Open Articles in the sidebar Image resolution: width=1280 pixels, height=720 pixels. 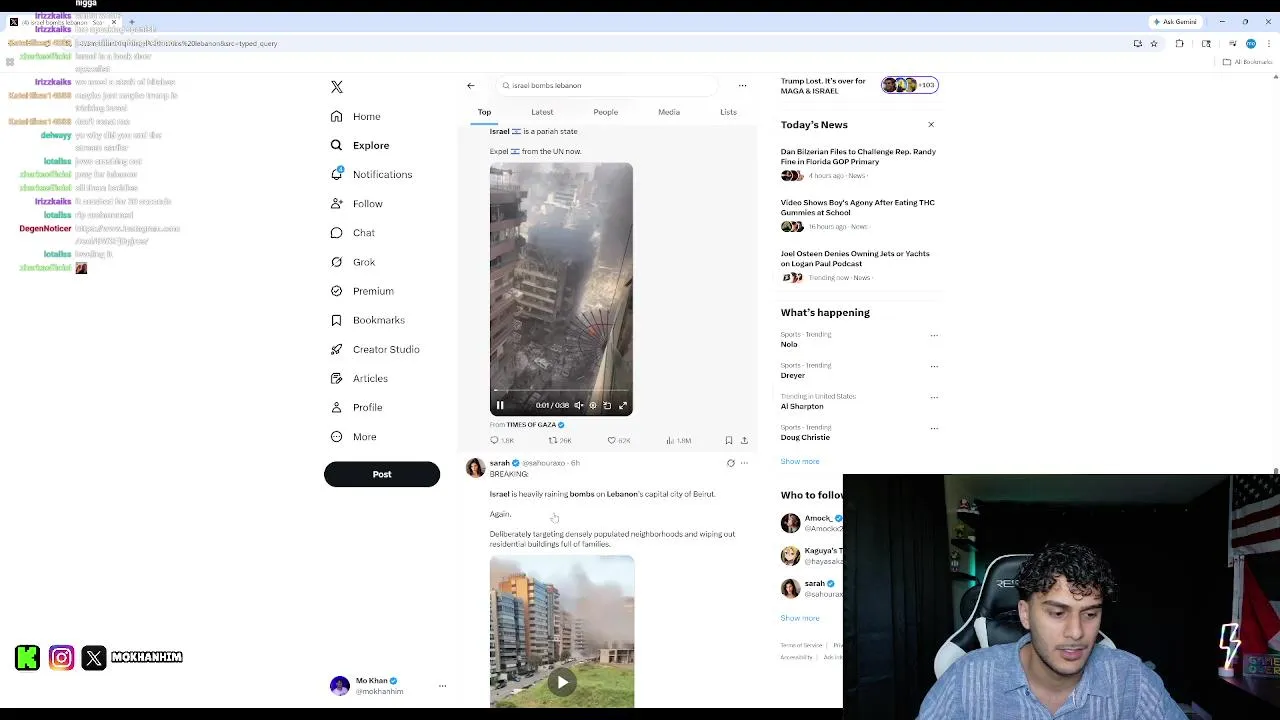pos(358,378)
